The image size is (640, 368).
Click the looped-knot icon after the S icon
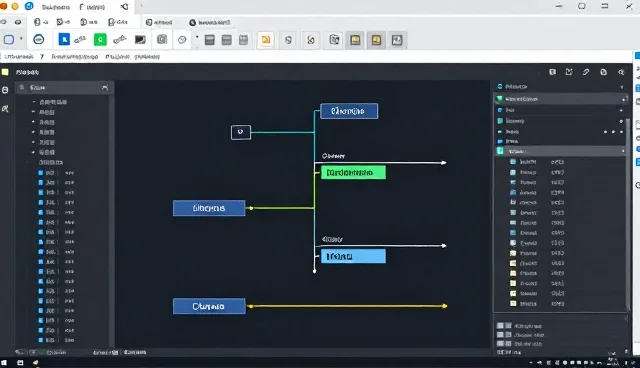[311, 40]
